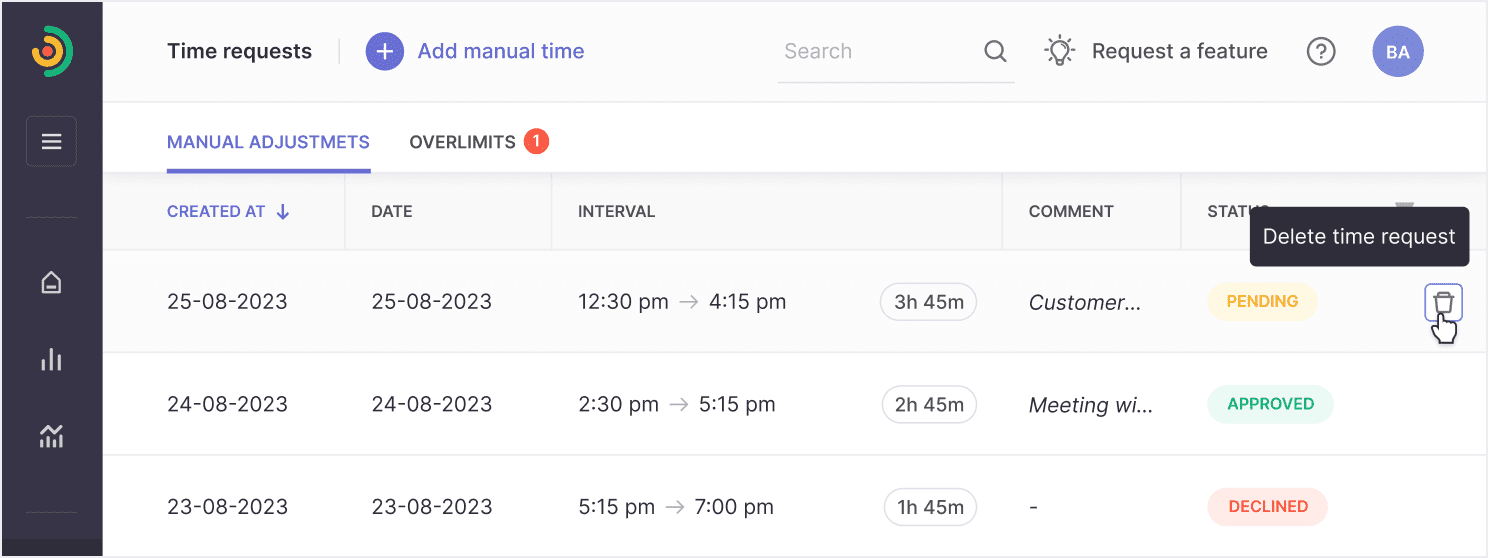Open the BA user avatar menu

1398,51
